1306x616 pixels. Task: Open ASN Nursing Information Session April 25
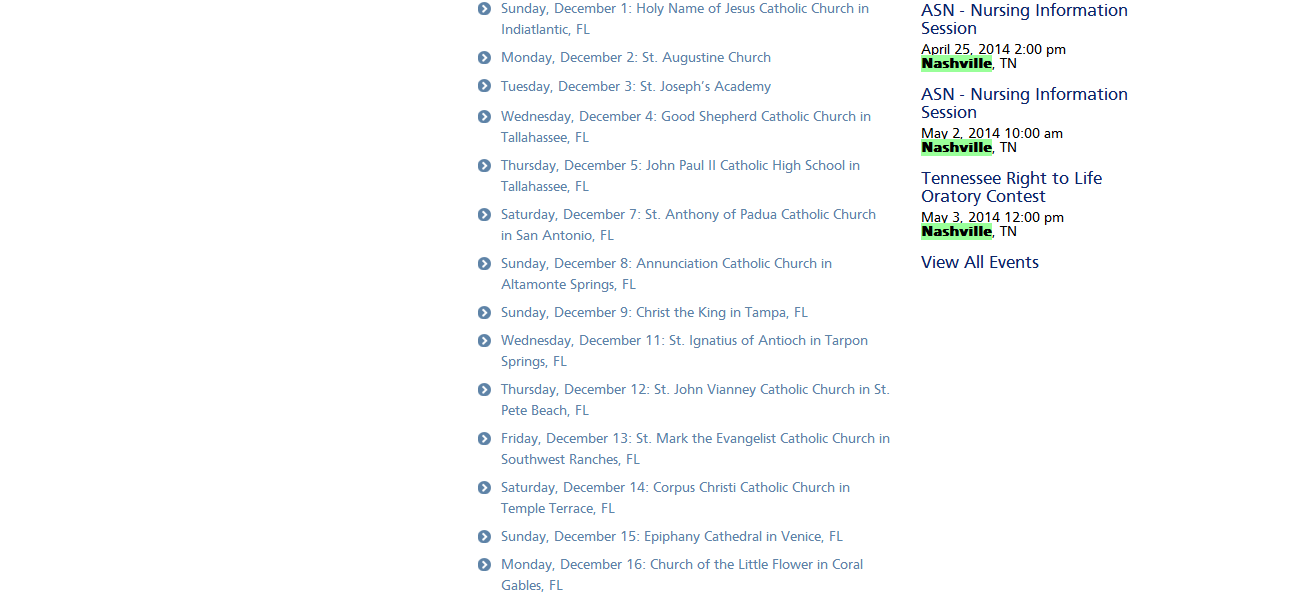1024,19
